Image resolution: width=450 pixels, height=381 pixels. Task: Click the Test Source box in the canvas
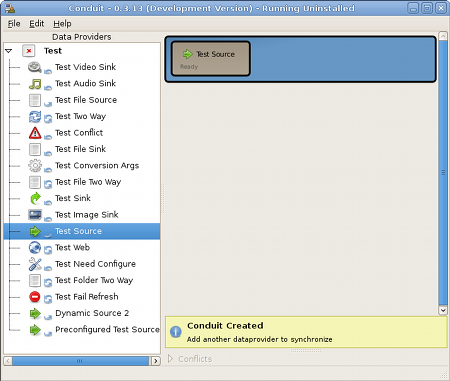tap(211, 59)
